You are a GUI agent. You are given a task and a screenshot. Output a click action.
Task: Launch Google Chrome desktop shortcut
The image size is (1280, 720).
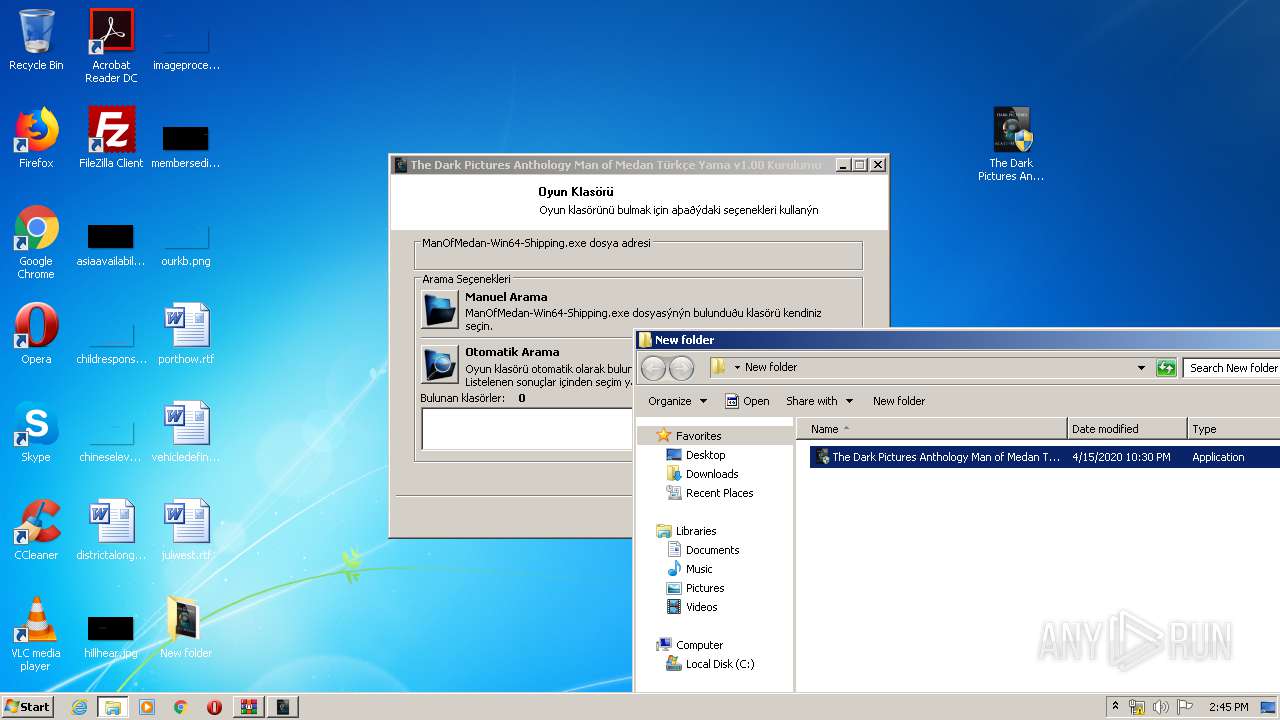point(36,242)
